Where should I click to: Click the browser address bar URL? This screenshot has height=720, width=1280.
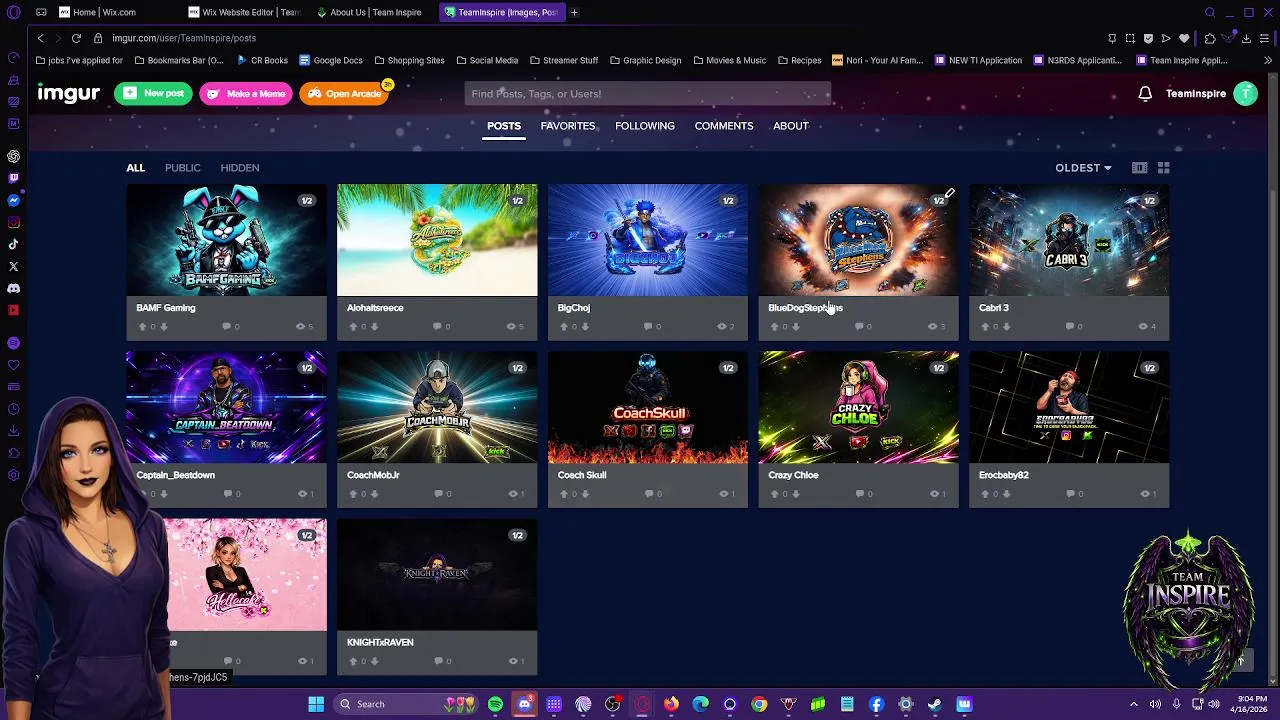184,38
